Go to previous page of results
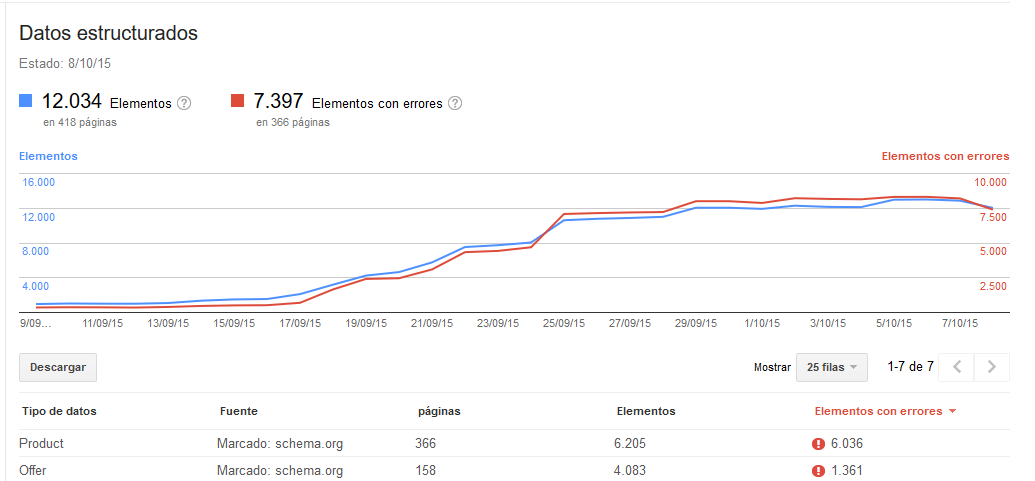1035x481 pixels. [x=956, y=368]
